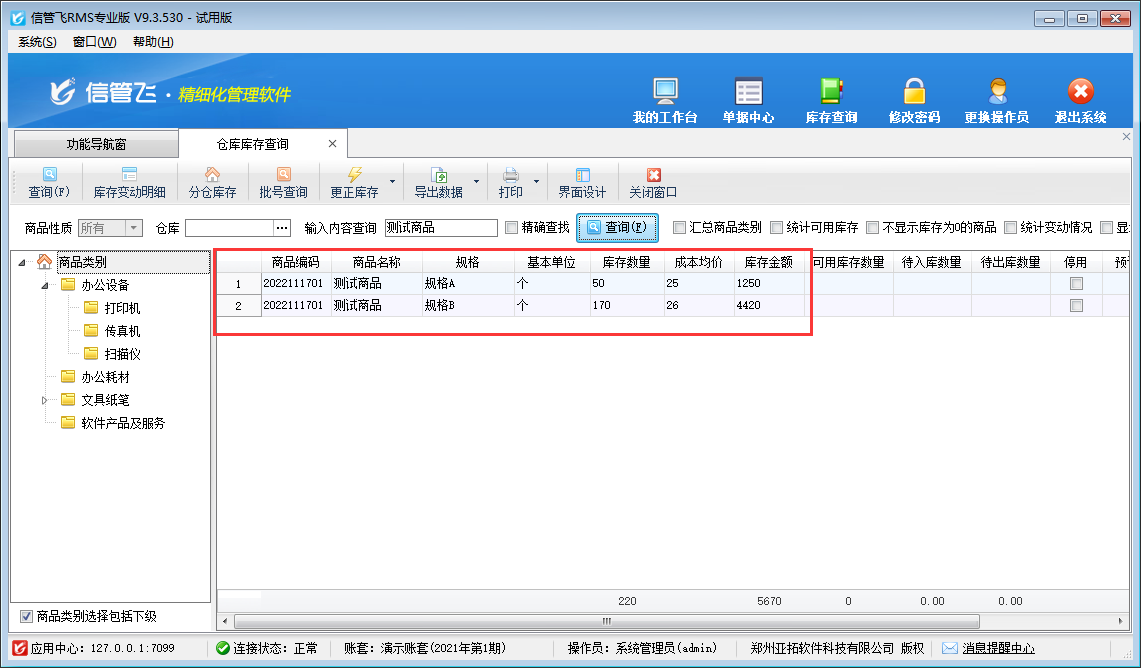Click 输入内容查询 text input field

tap(440, 228)
